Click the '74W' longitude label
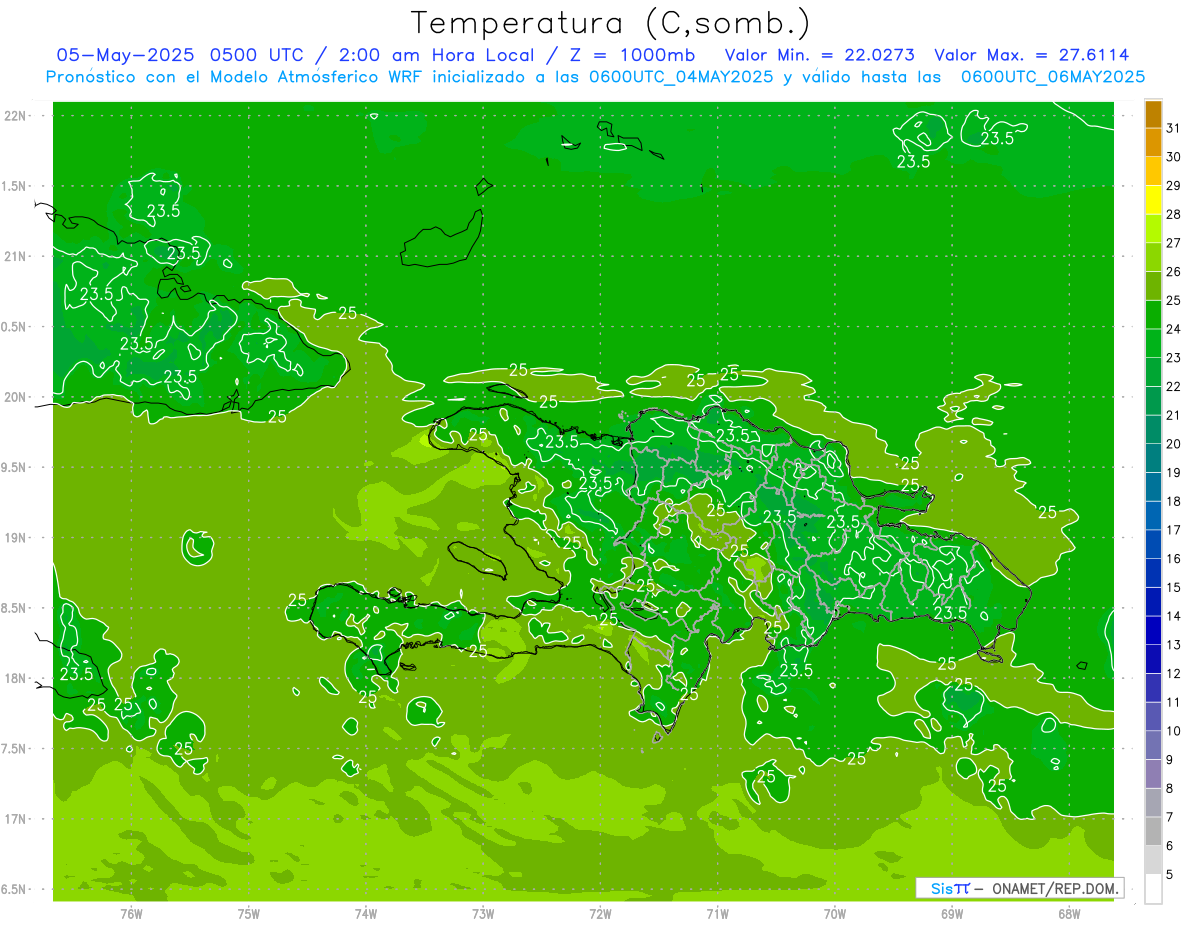Image resolution: width=1200 pixels, height=927 pixels. point(366,914)
